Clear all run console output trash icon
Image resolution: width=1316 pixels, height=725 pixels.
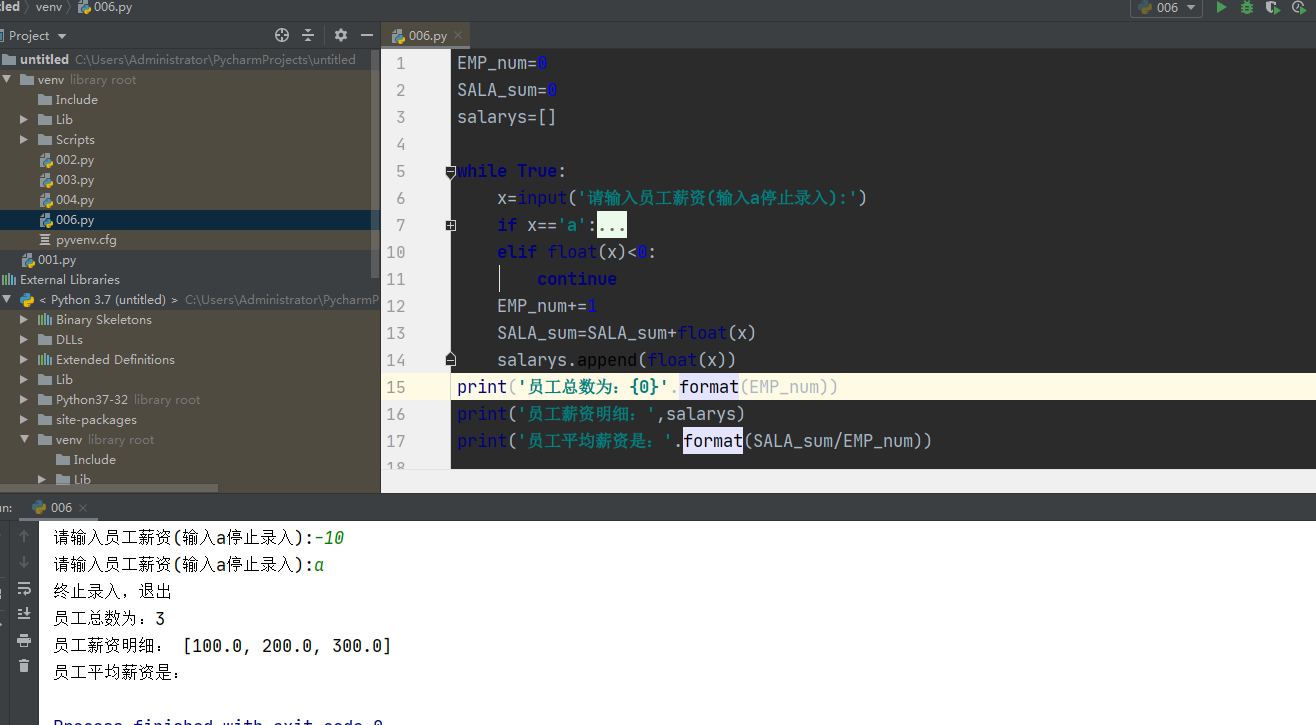(24, 666)
